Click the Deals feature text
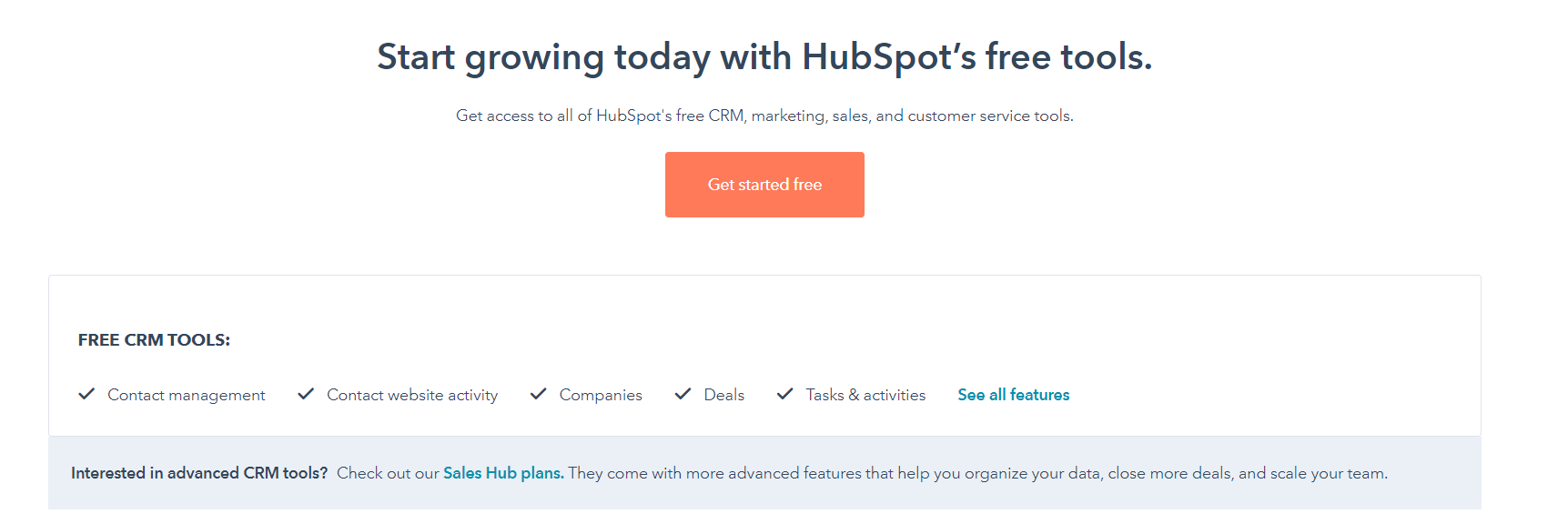Image resolution: width=1568 pixels, height=514 pixels. [x=724, y=395]
